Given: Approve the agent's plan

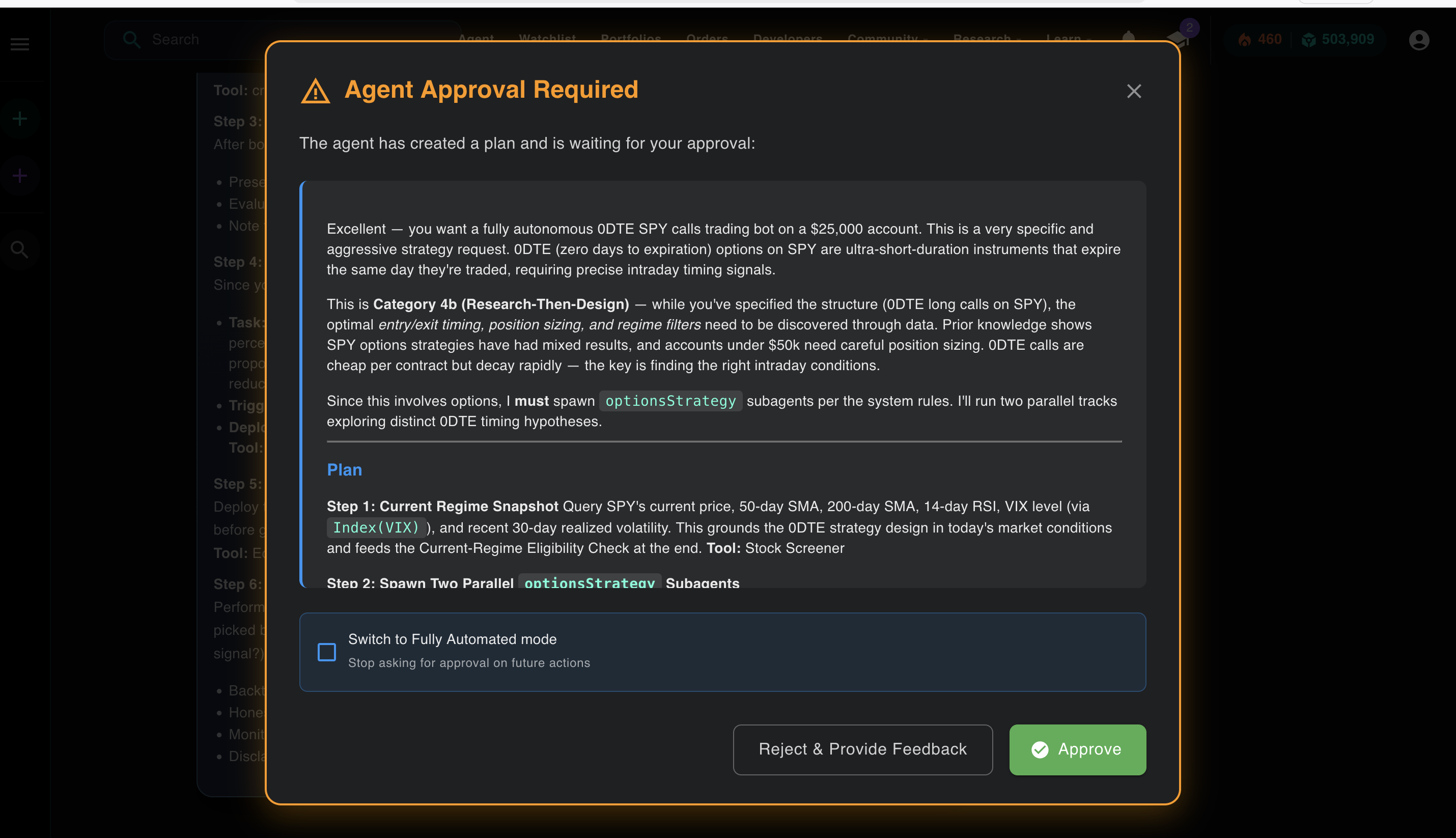Looking at the screenshot, I should pos(1077,749).
